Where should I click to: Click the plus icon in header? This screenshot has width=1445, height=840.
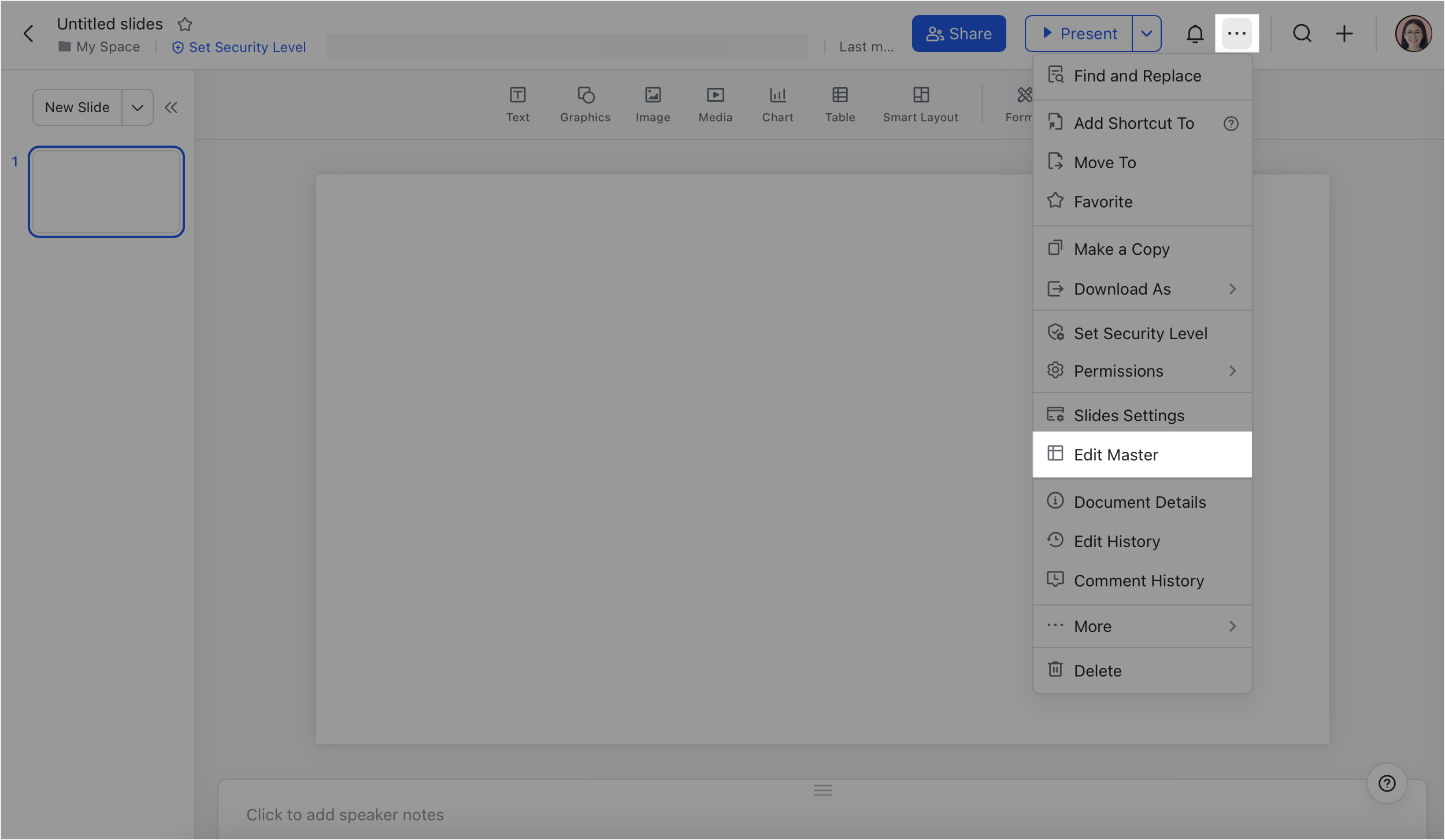1344,34
